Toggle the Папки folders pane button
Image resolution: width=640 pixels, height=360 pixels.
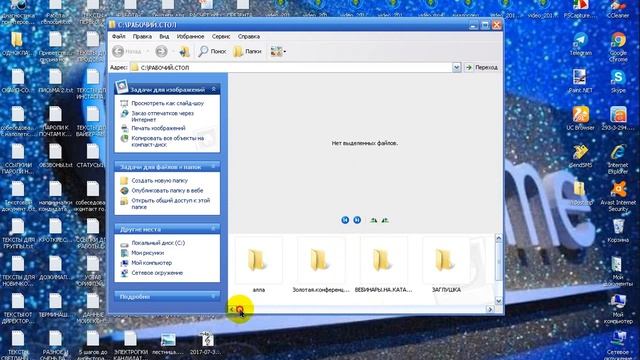tap(247, 51)
